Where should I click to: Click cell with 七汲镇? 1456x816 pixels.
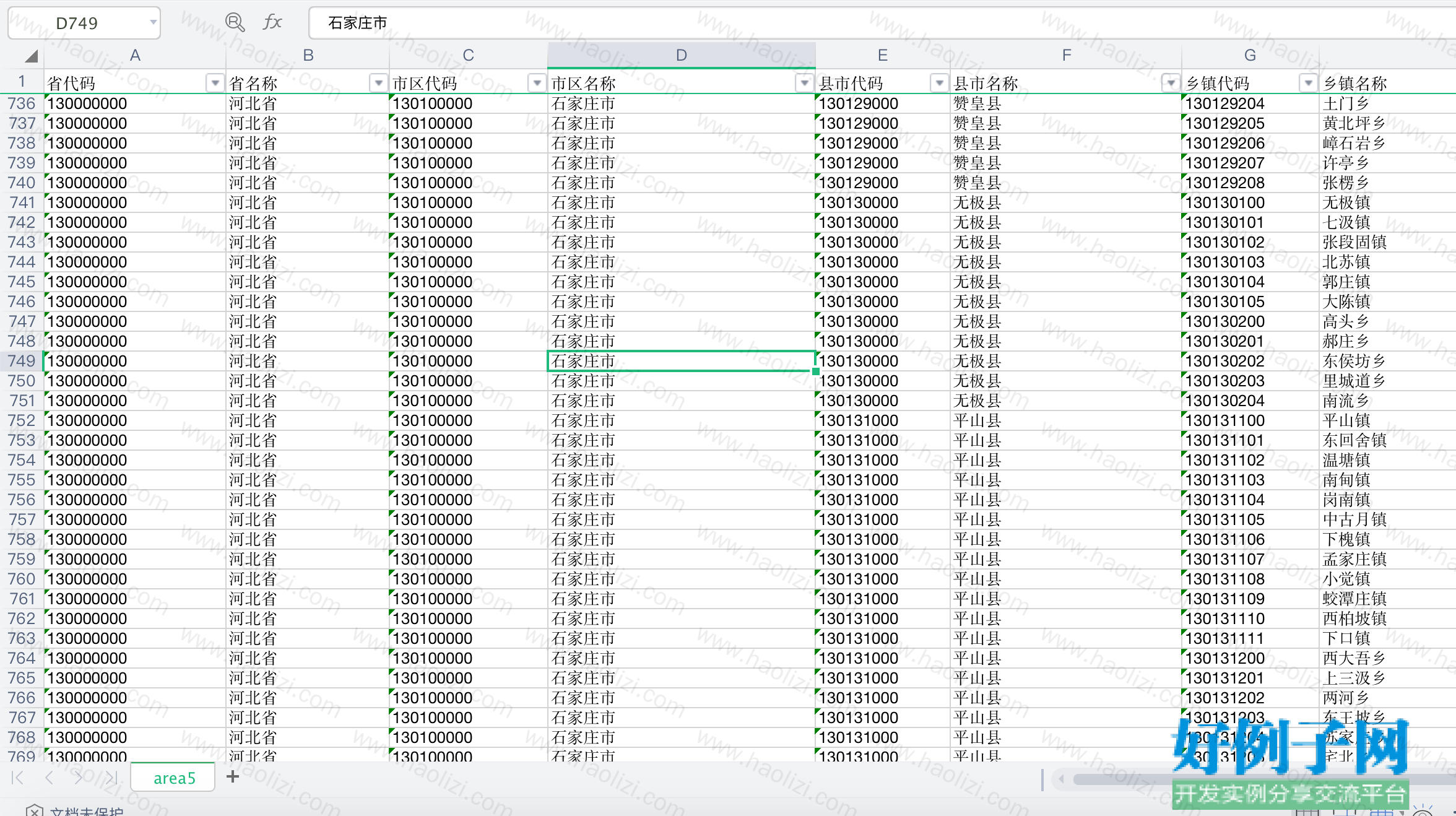coord(1387,222)
